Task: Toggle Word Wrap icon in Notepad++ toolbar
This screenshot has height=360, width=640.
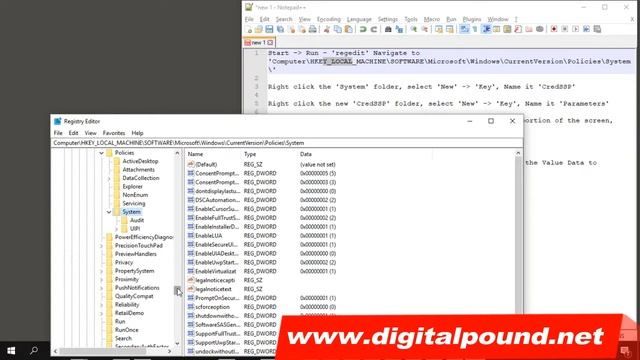Action: [x=464, y=29]
